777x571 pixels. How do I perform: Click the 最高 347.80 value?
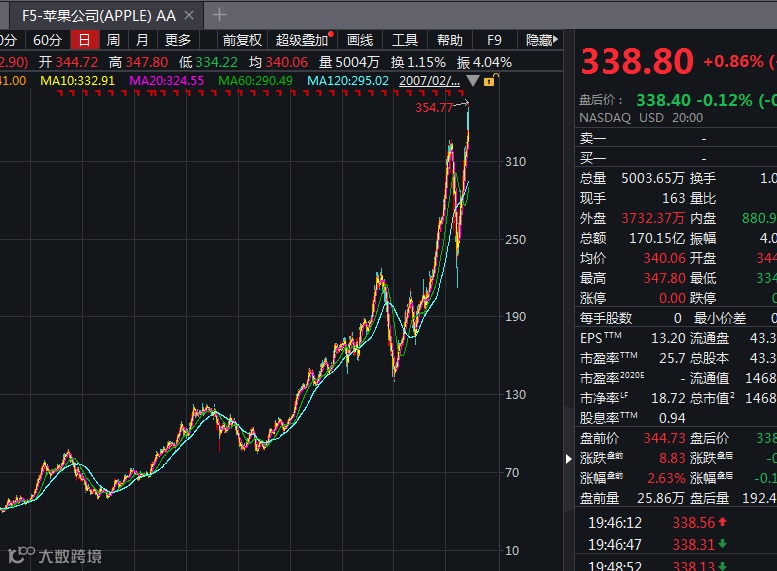[x=665, y=278]
